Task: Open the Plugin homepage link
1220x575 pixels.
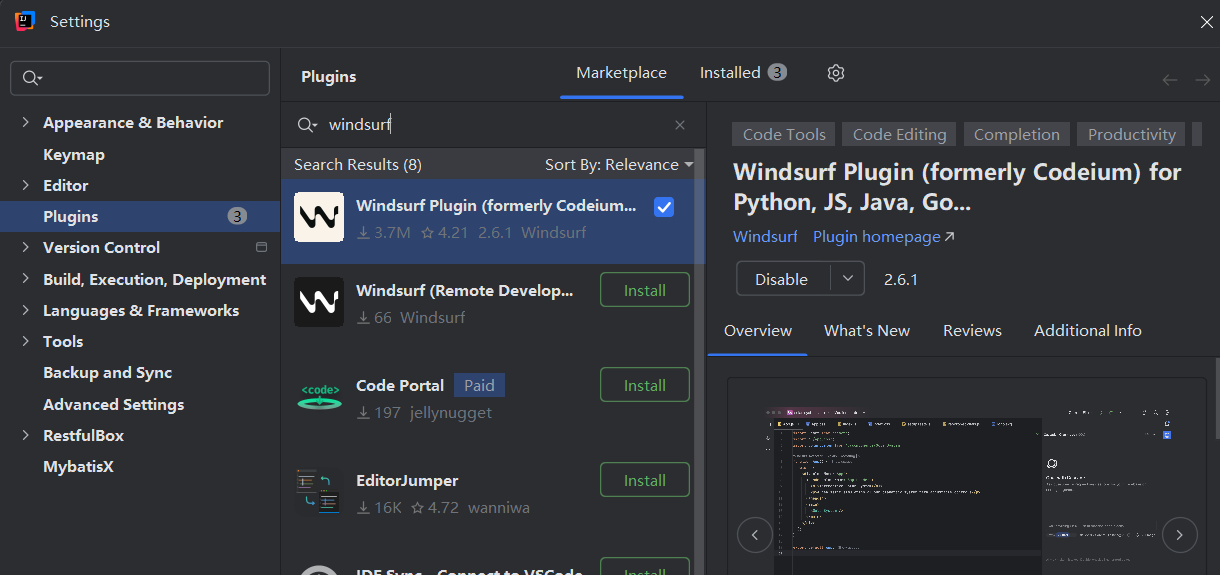Action: 884,237
